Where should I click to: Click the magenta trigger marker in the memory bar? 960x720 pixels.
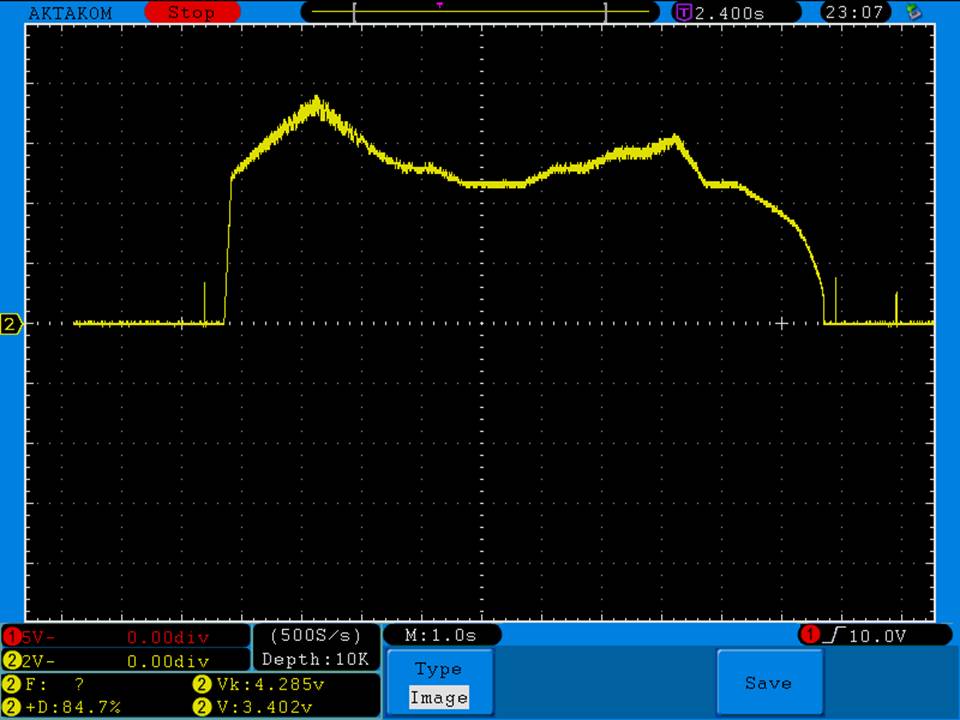tap(439, 5)
